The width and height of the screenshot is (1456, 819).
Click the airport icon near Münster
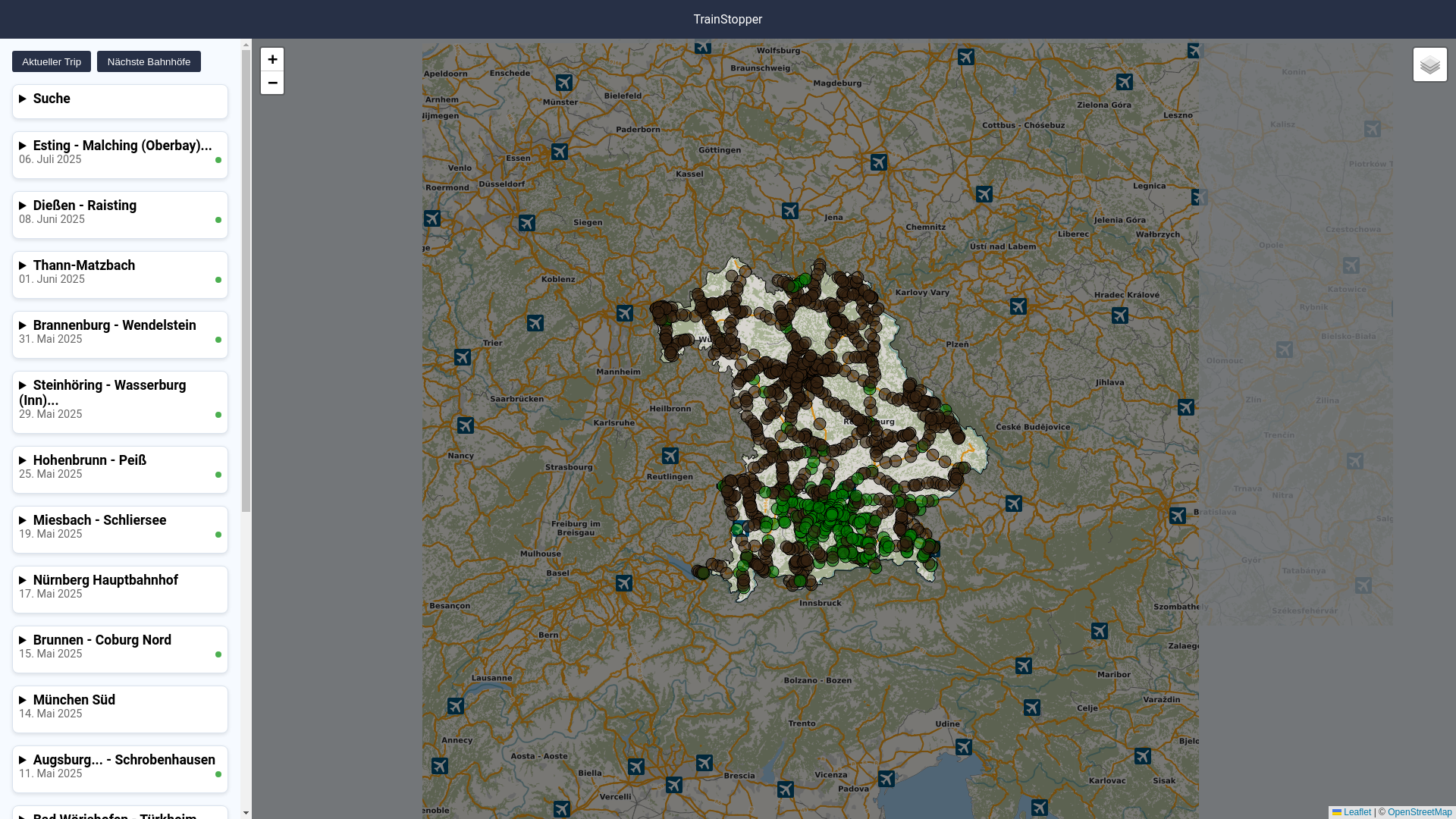(x=564, y=83)
